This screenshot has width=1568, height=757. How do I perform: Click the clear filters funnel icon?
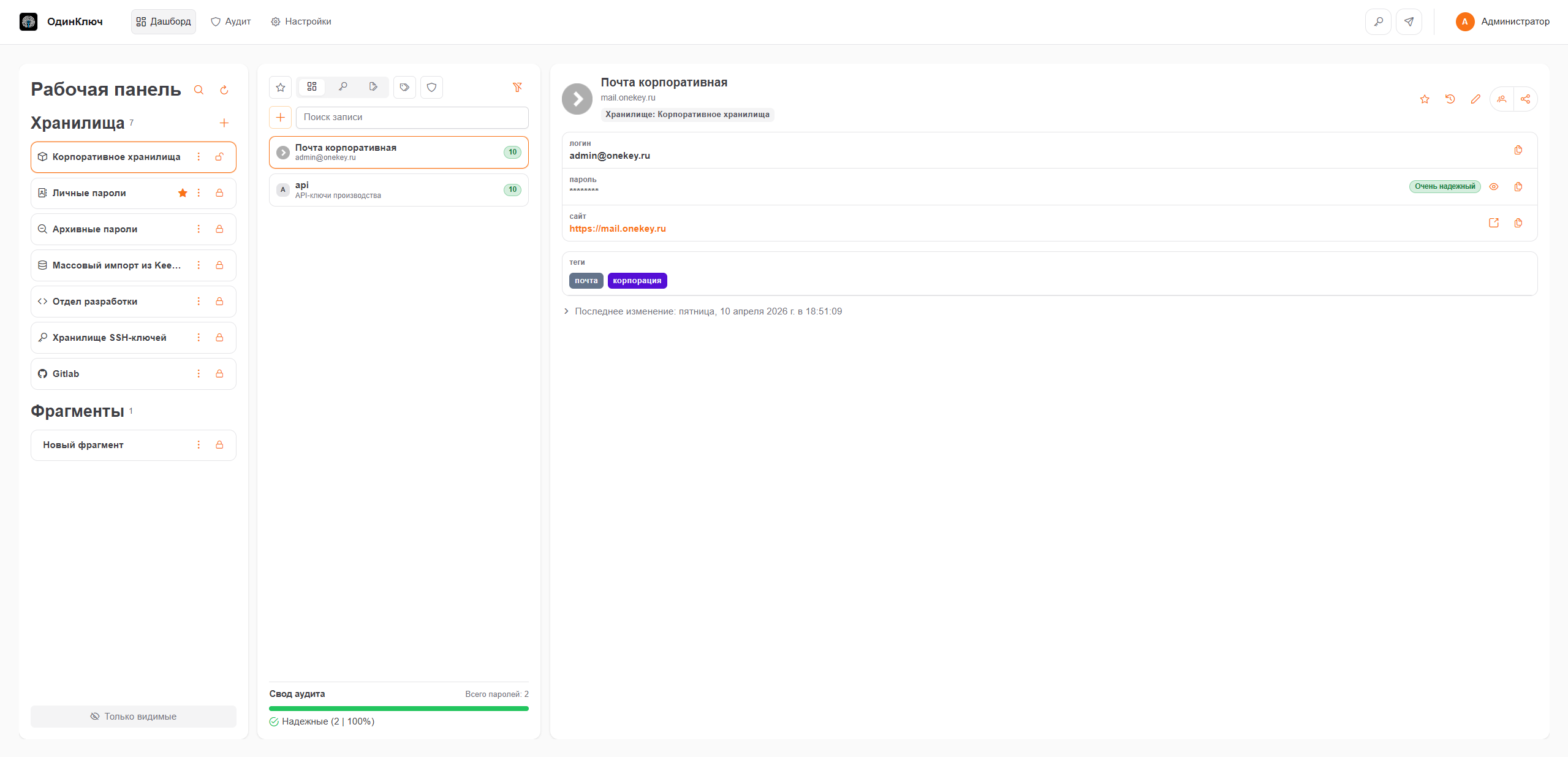(x=517, y=87)
